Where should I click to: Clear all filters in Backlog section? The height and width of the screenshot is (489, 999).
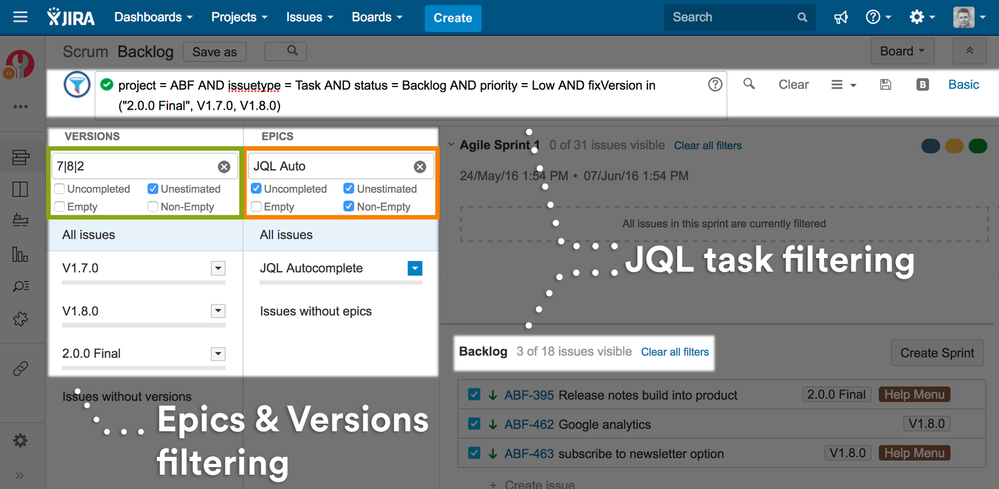675,352
